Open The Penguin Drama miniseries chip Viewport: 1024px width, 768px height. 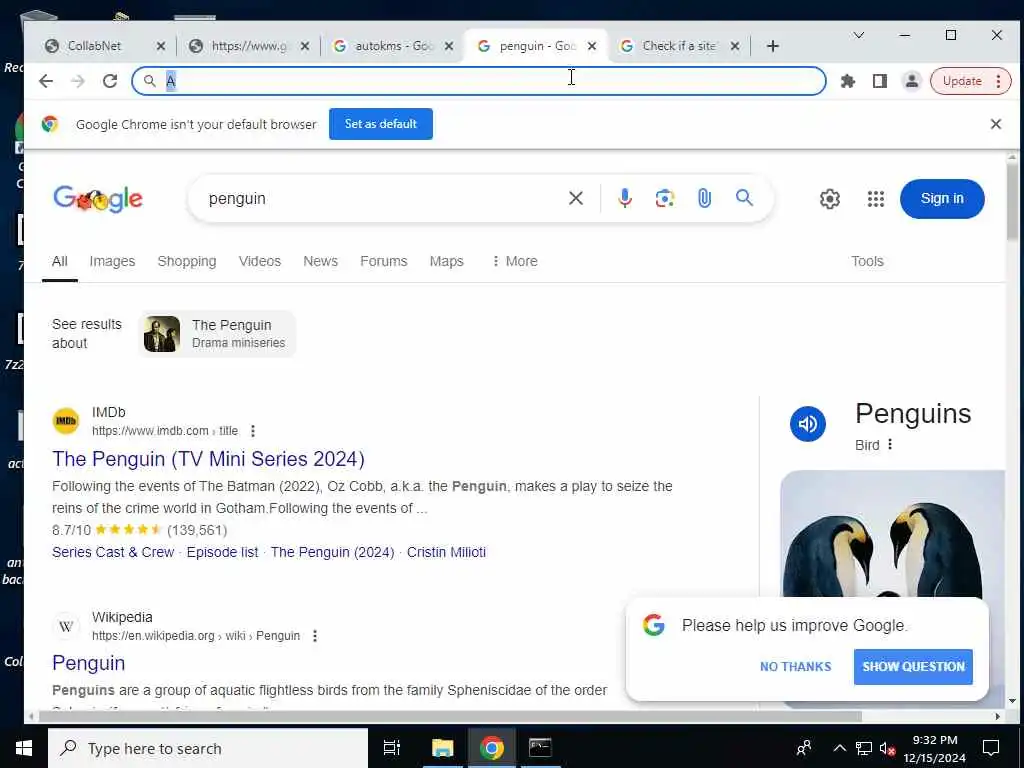(217, 334)
